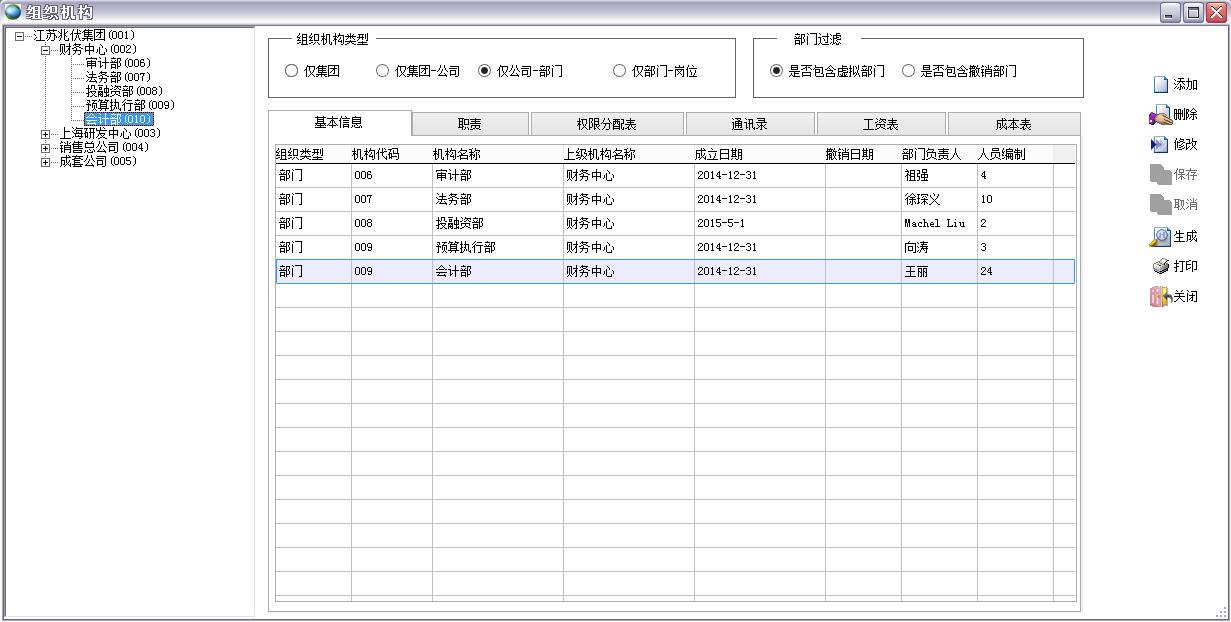Select the 投融资部 row in table
The width and height of the screenshot is (1231, 622).
point(460,223)
